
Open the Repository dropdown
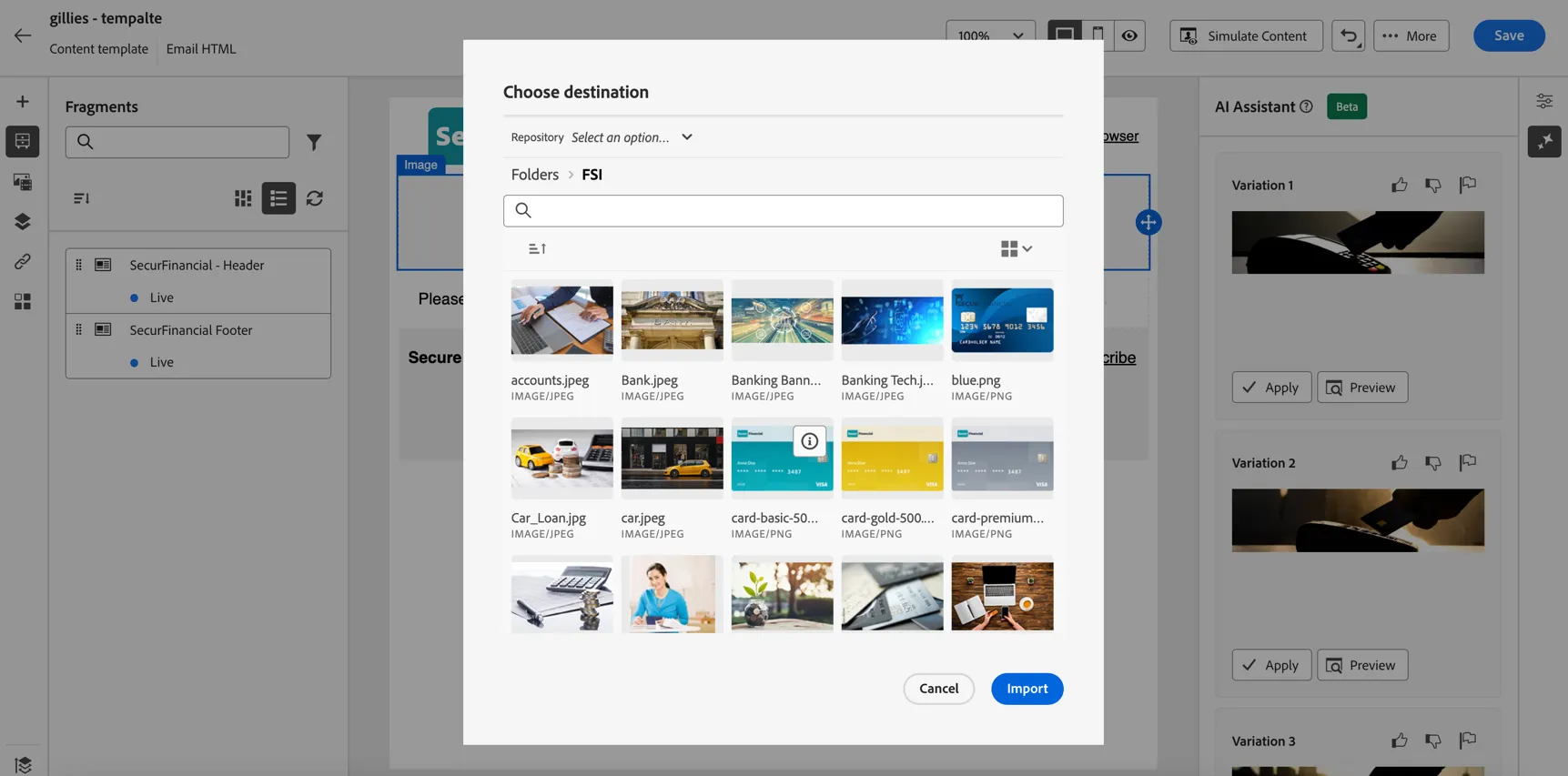click(x=632, y=137)
